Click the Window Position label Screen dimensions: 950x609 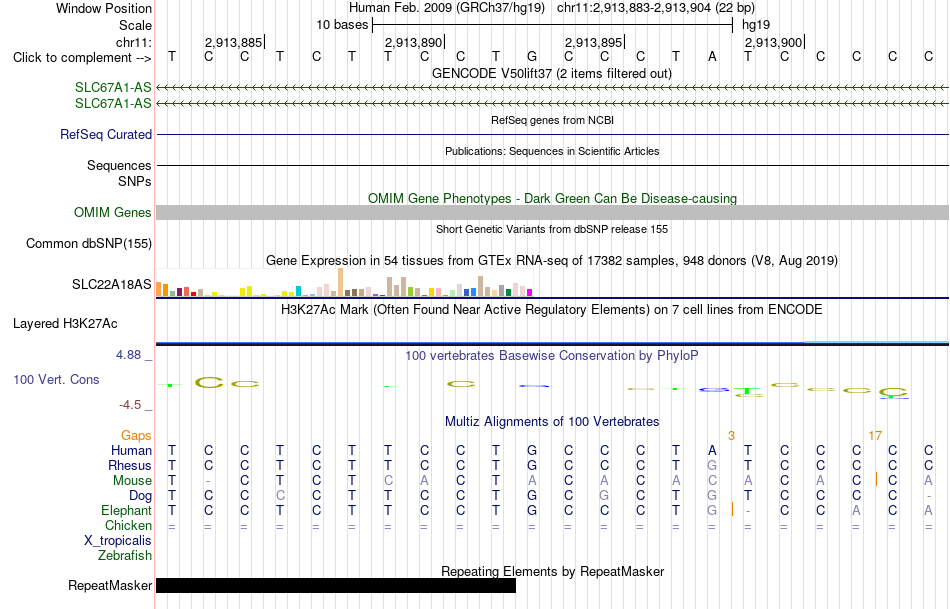[x=104, y=8]
